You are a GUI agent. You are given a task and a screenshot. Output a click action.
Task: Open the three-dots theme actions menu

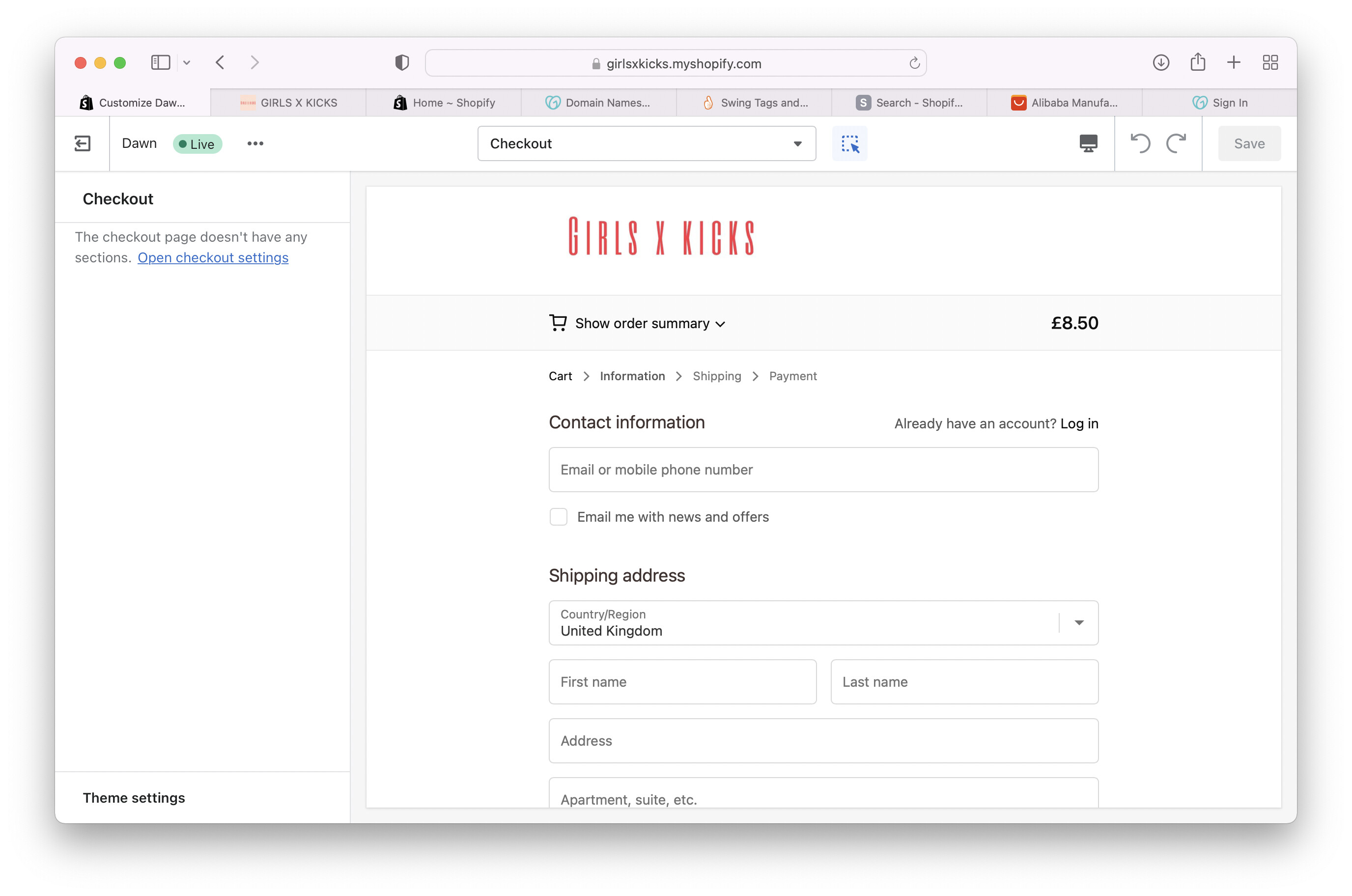(x=255, y=143)
